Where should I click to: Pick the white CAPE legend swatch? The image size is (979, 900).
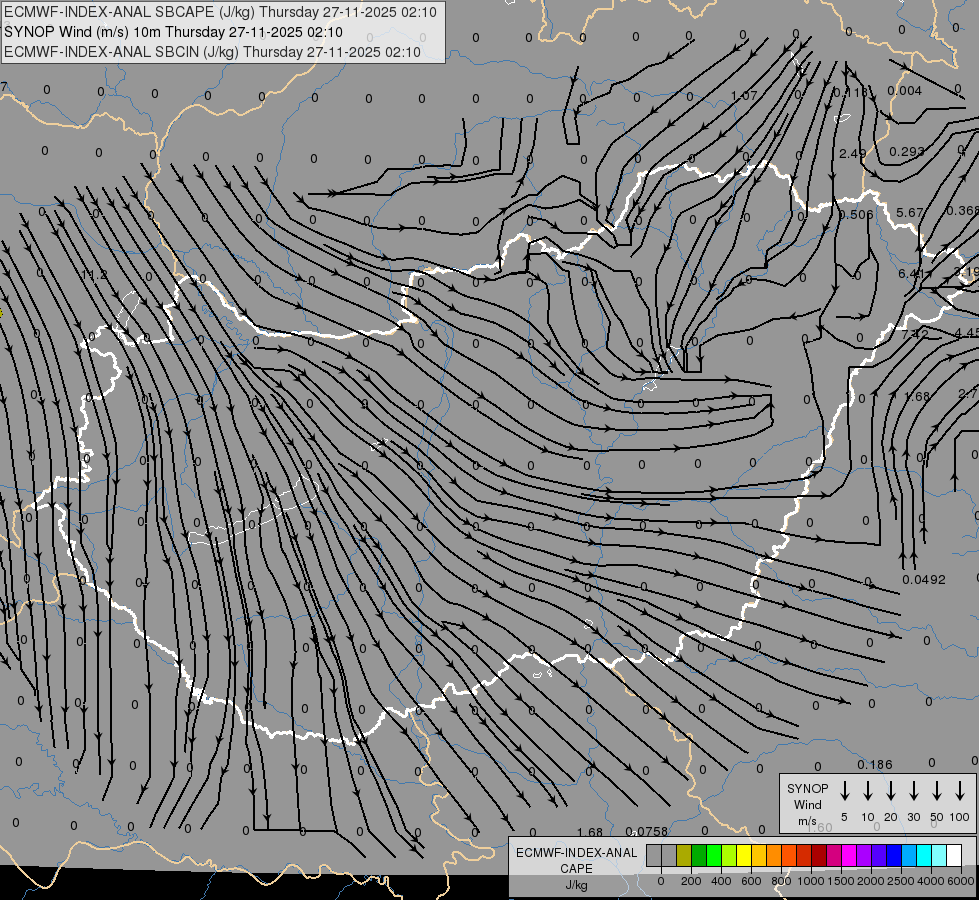pyautogui.click(x=953, y=855)
